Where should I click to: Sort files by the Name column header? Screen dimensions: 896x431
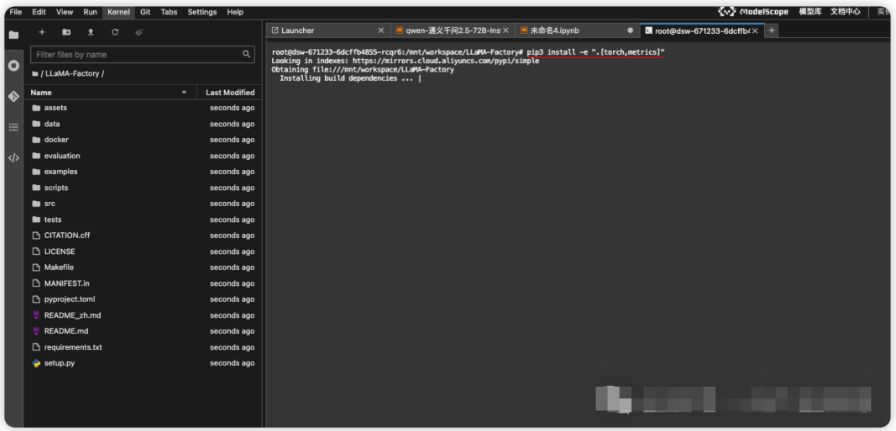[x=110, y=92]
